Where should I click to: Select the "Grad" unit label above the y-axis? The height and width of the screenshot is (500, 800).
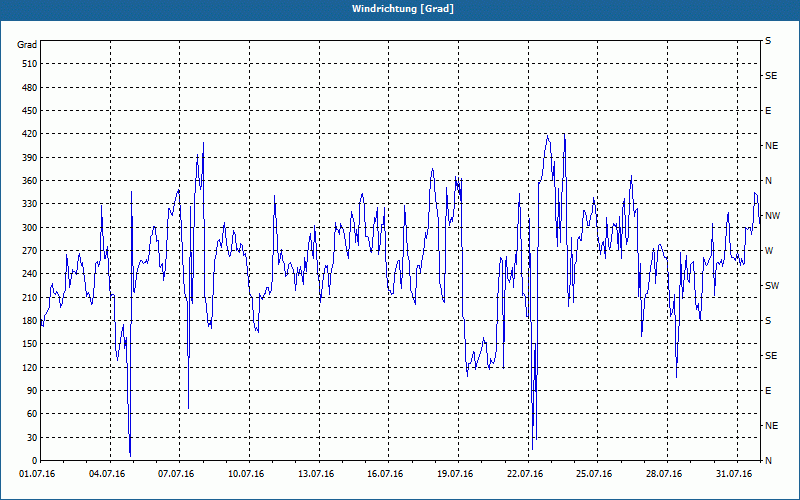[27, 45]
